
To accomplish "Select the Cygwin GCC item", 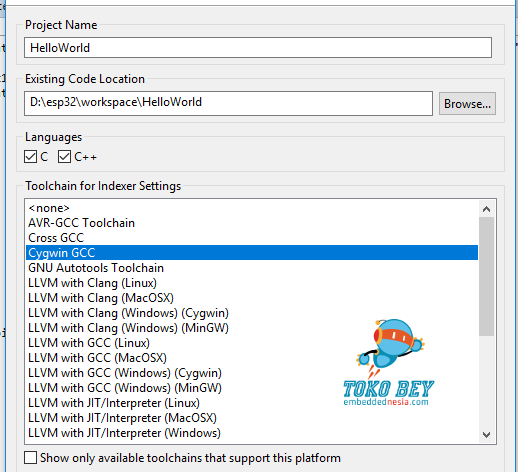I will tap(252, 253).
